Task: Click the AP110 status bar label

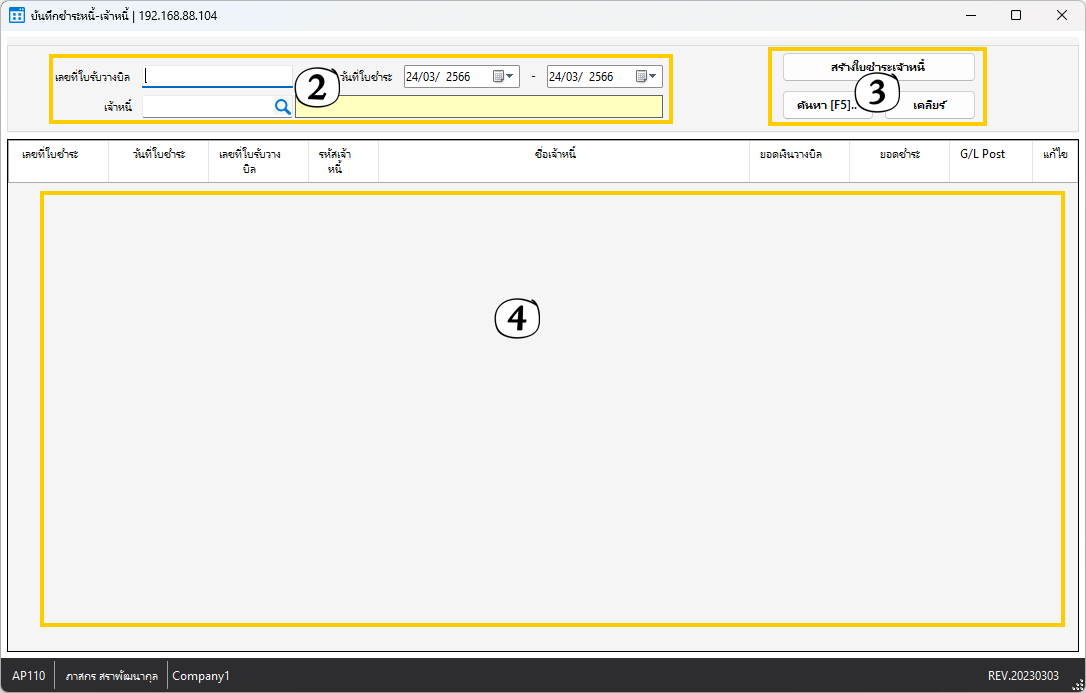Action: (29, 676)
